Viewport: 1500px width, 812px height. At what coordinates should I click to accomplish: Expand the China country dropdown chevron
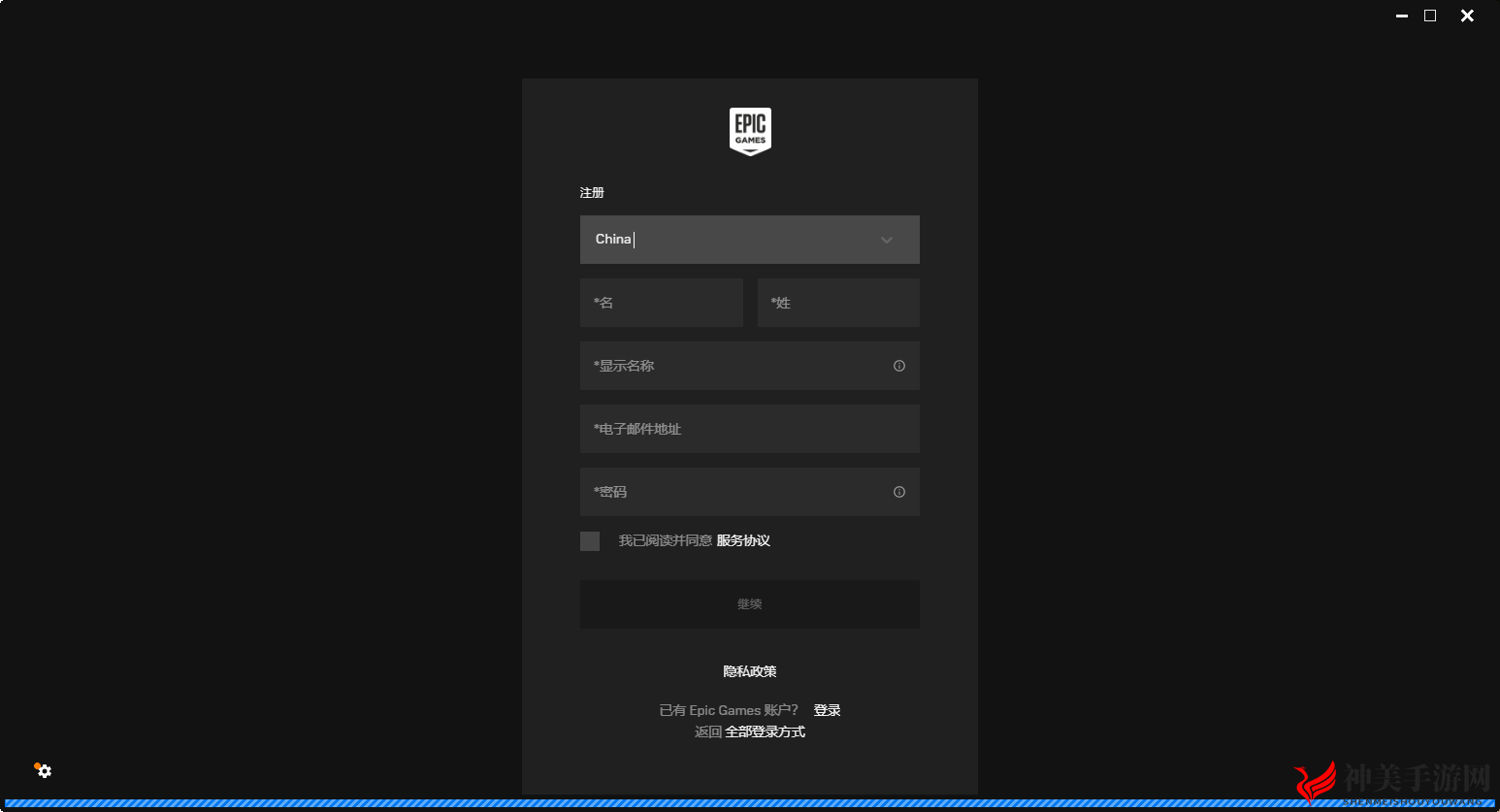pyautogui.click(x=887, y=240)
